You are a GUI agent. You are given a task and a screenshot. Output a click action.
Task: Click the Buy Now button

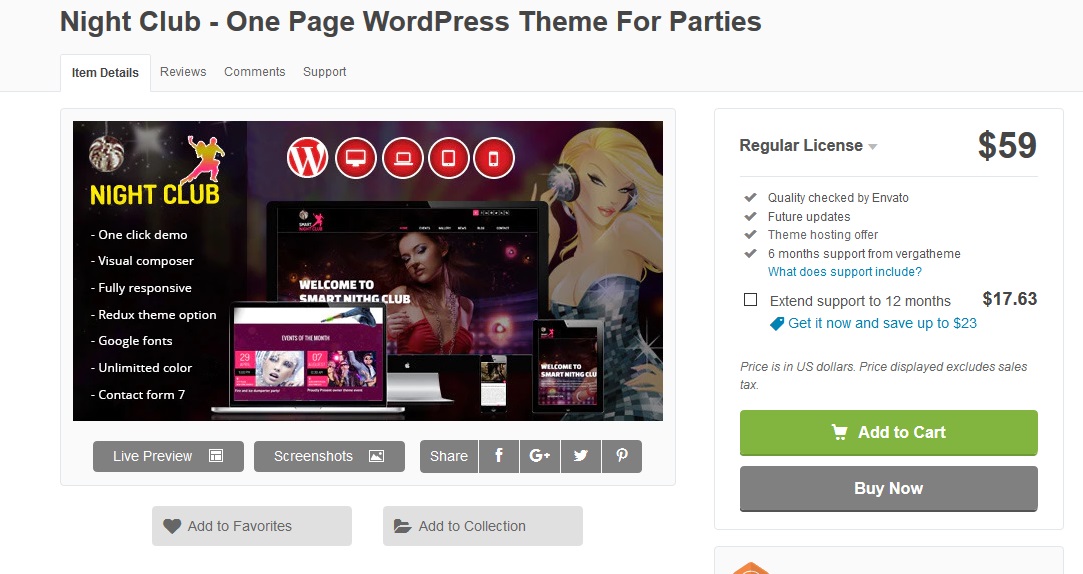click(889, 488)
